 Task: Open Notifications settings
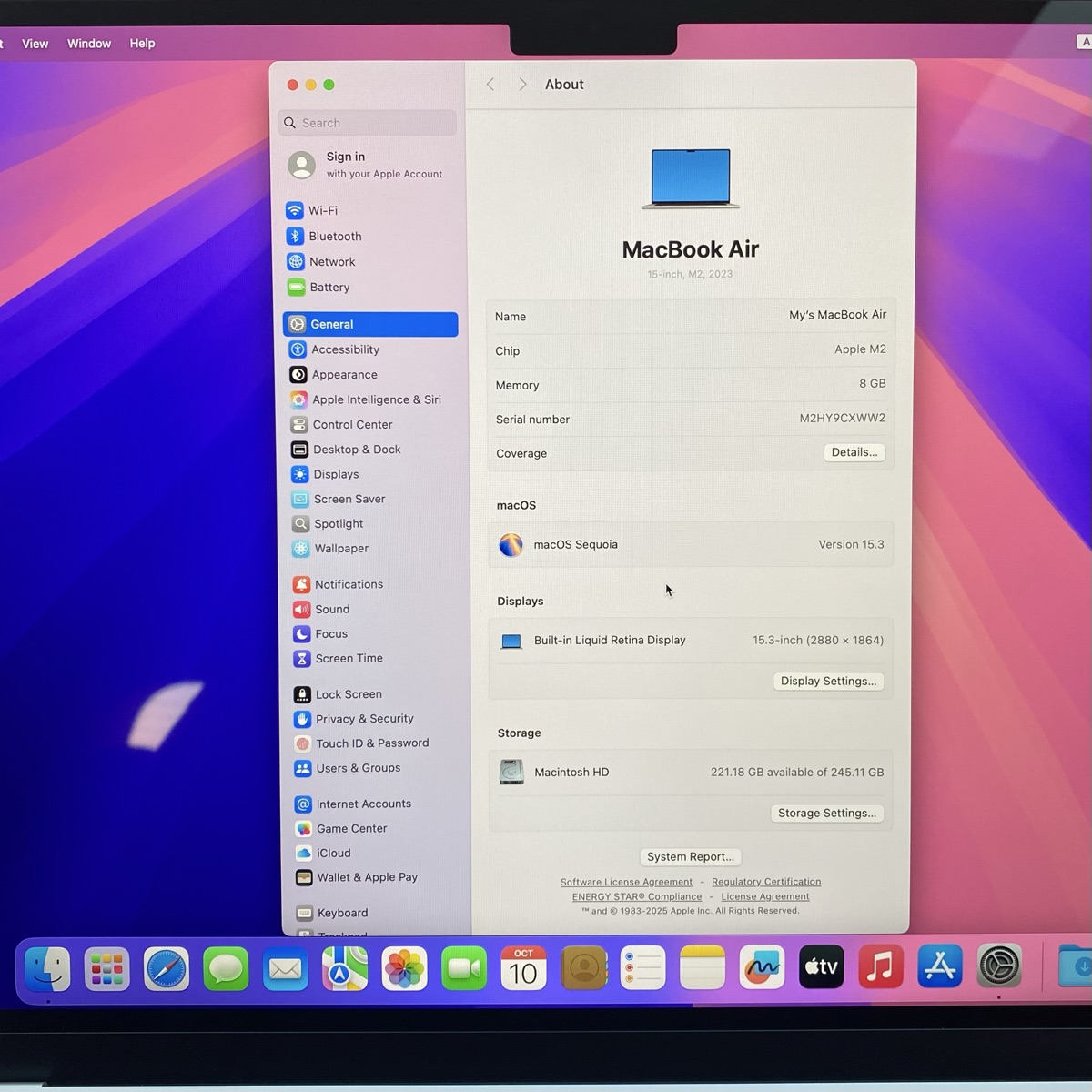339,584
